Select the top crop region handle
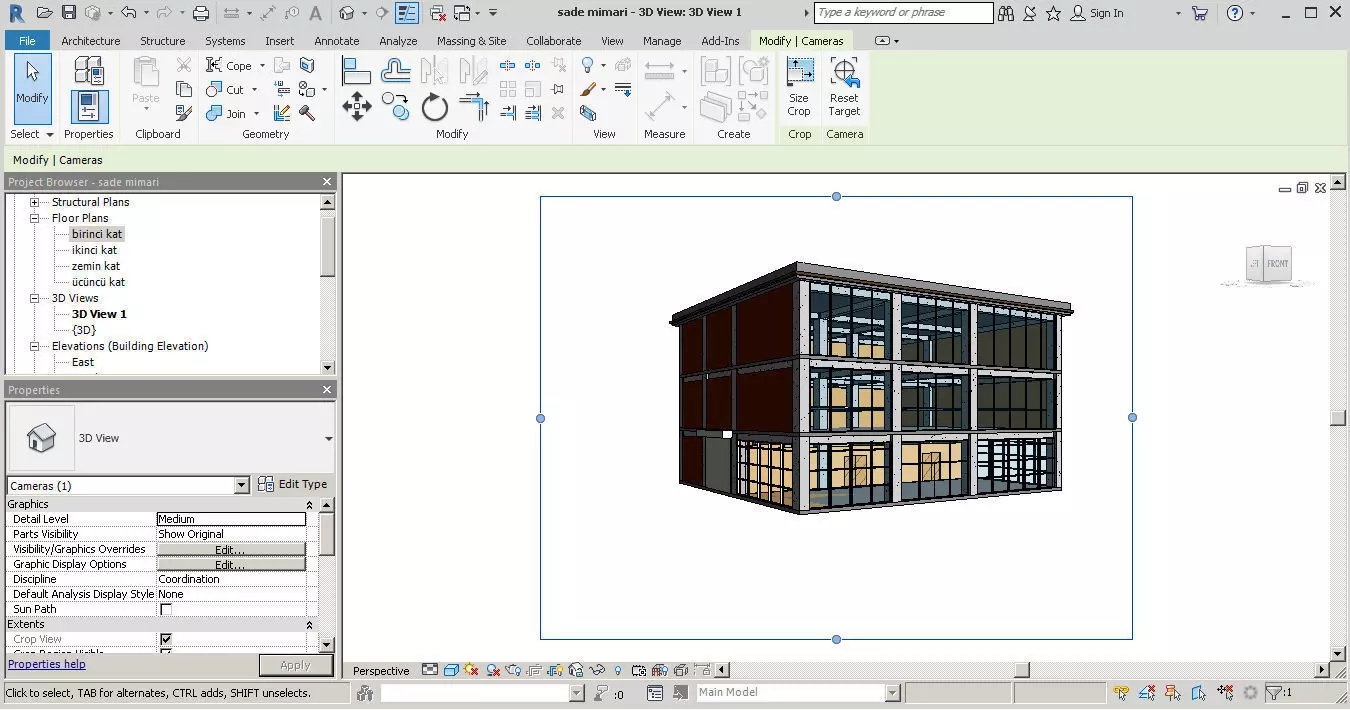Screen dimensions: 1350x710 tap(836, 196)
